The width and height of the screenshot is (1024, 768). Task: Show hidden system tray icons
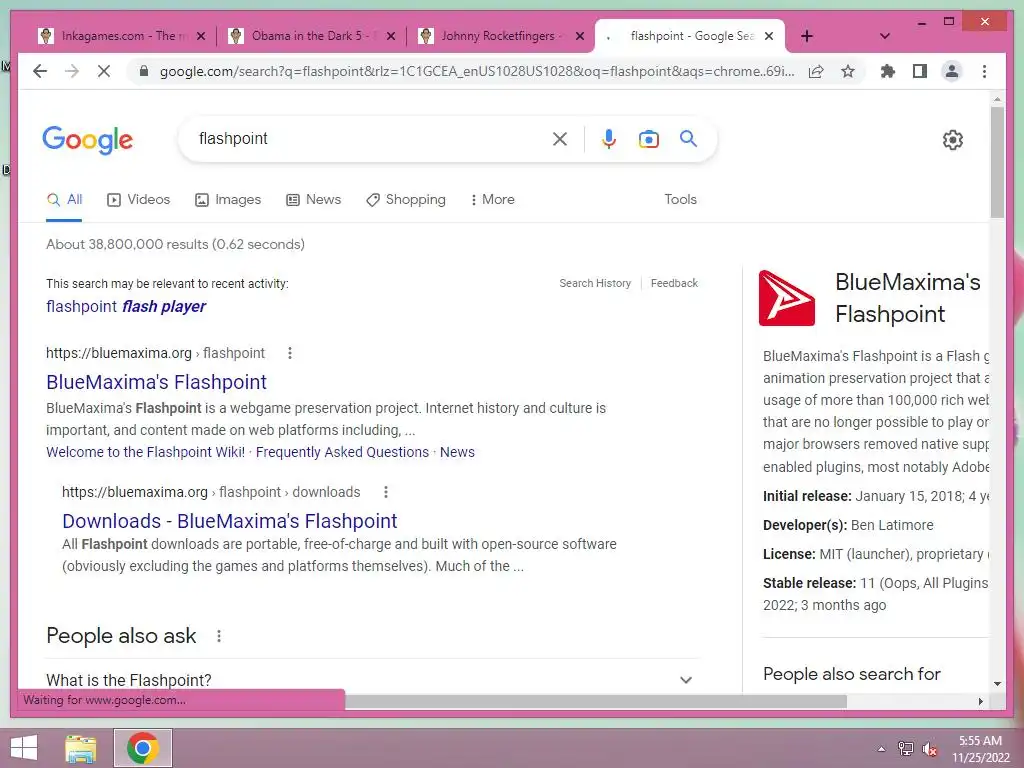pyautogui.click(x=881, y=748)
